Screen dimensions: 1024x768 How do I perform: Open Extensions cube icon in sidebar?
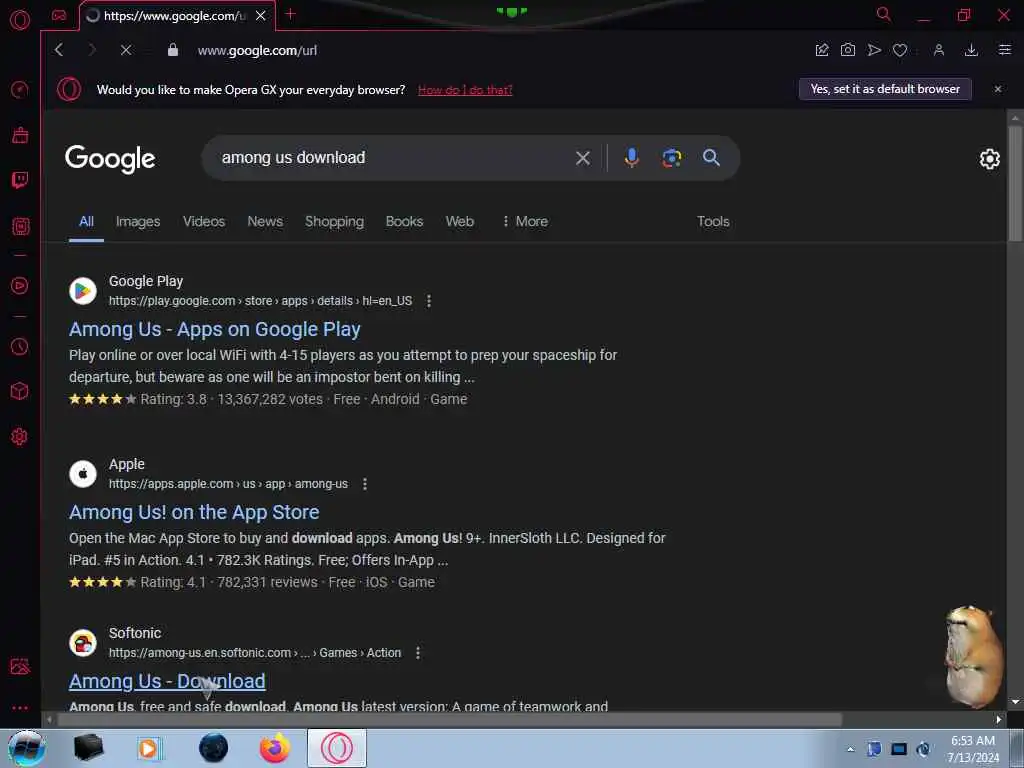click(x=20, y=391)
